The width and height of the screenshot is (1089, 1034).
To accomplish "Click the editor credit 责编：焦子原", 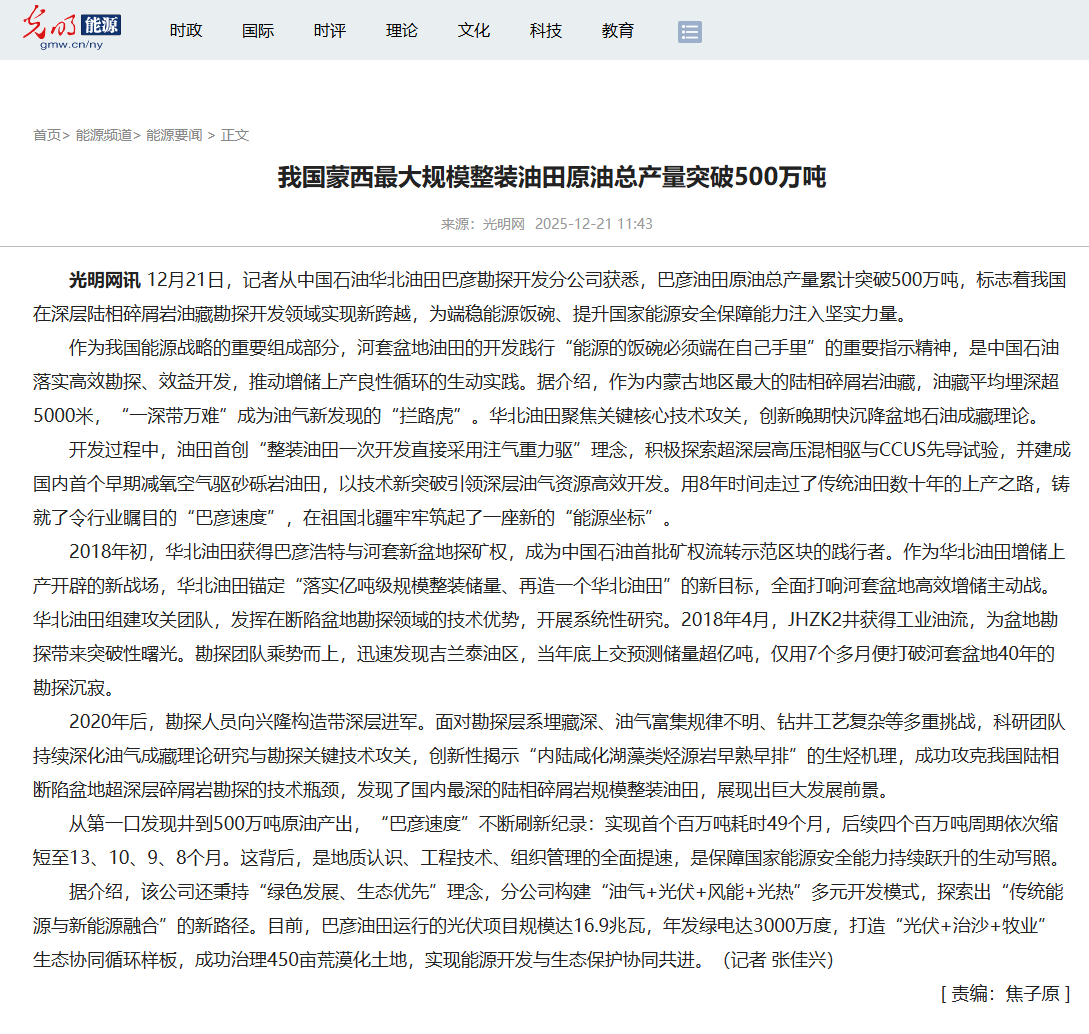I will point(1005,994).
